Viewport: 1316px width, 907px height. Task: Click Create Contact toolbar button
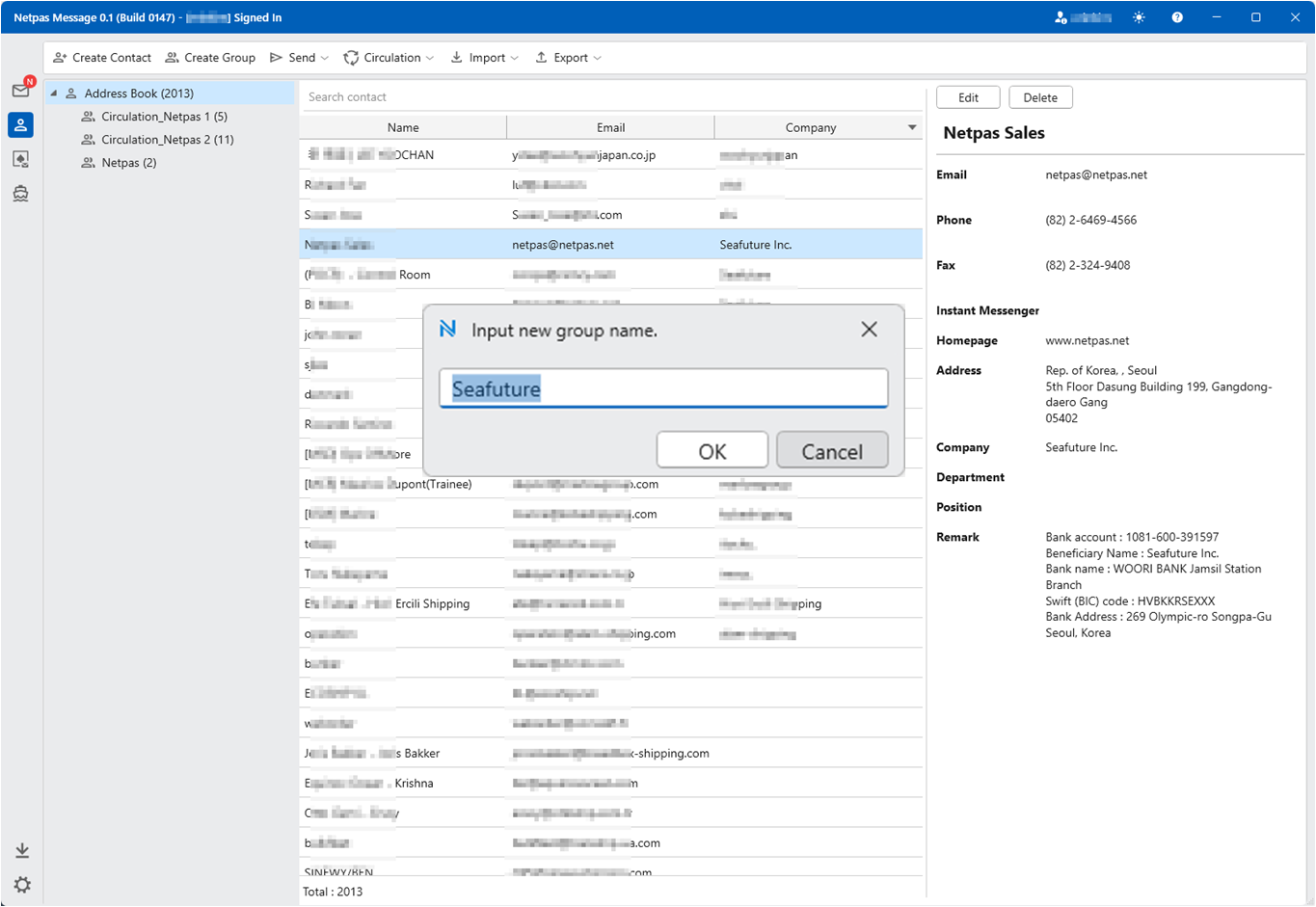[x=102, y=58]
